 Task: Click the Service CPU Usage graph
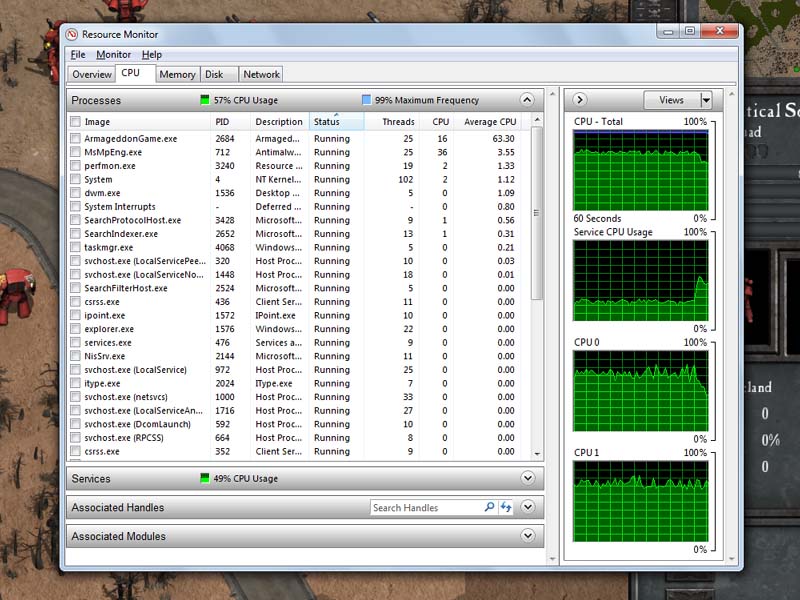tap(641, 281)
